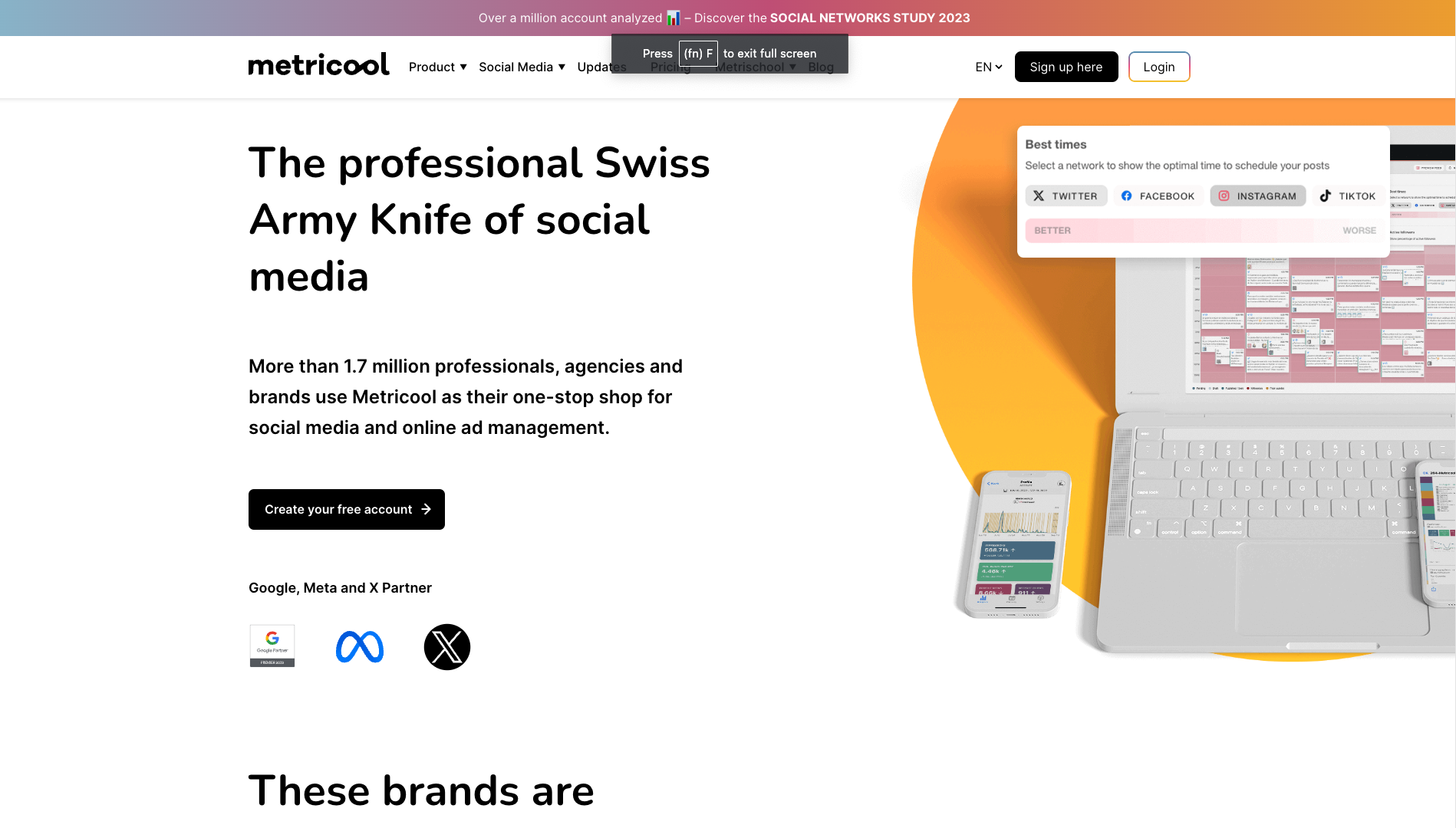Click the Google Partner badge icon
Screen dimensions: 1456x828
click(272, 646)
